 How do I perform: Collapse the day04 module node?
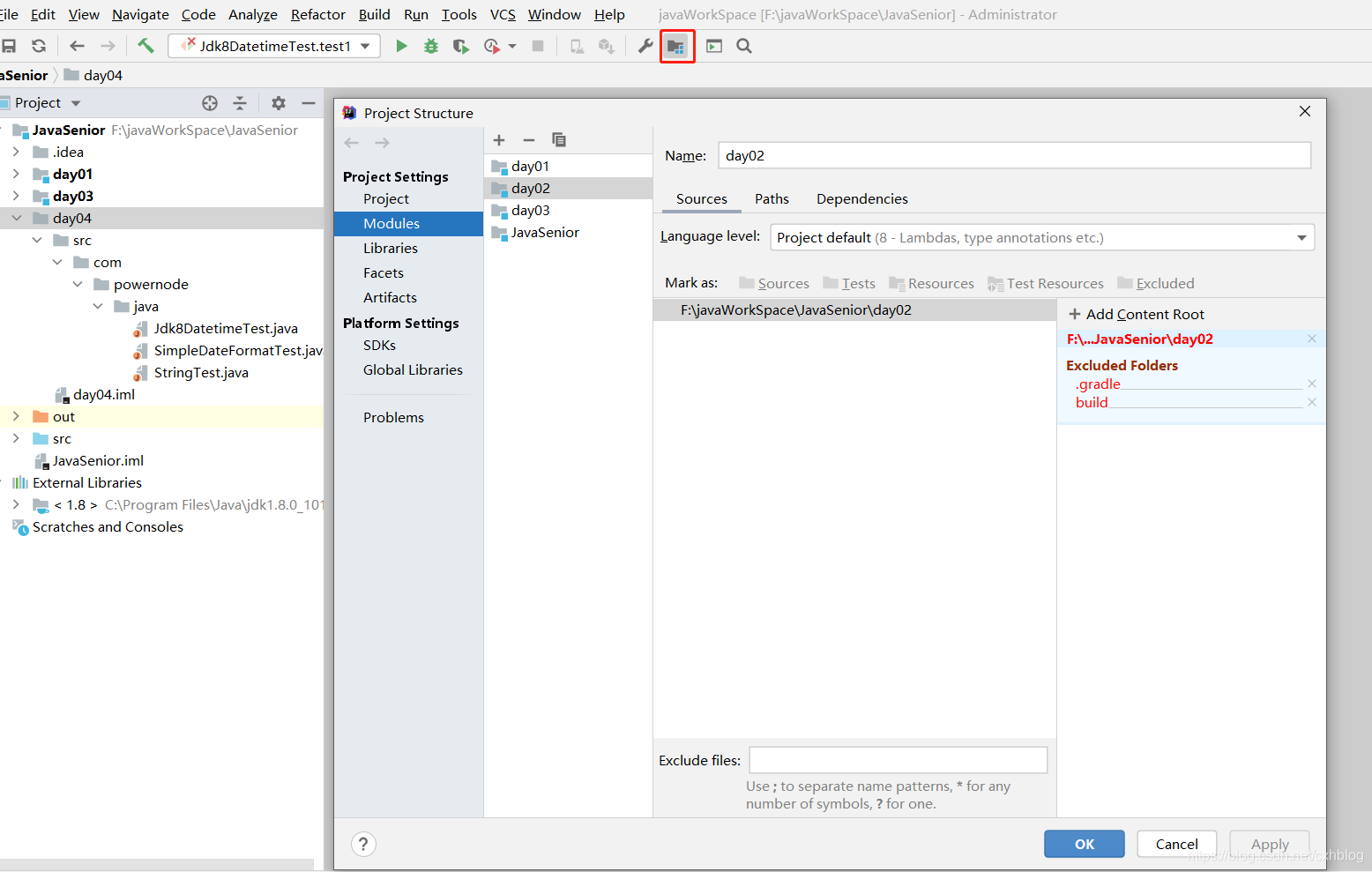(x=16, y=218)
